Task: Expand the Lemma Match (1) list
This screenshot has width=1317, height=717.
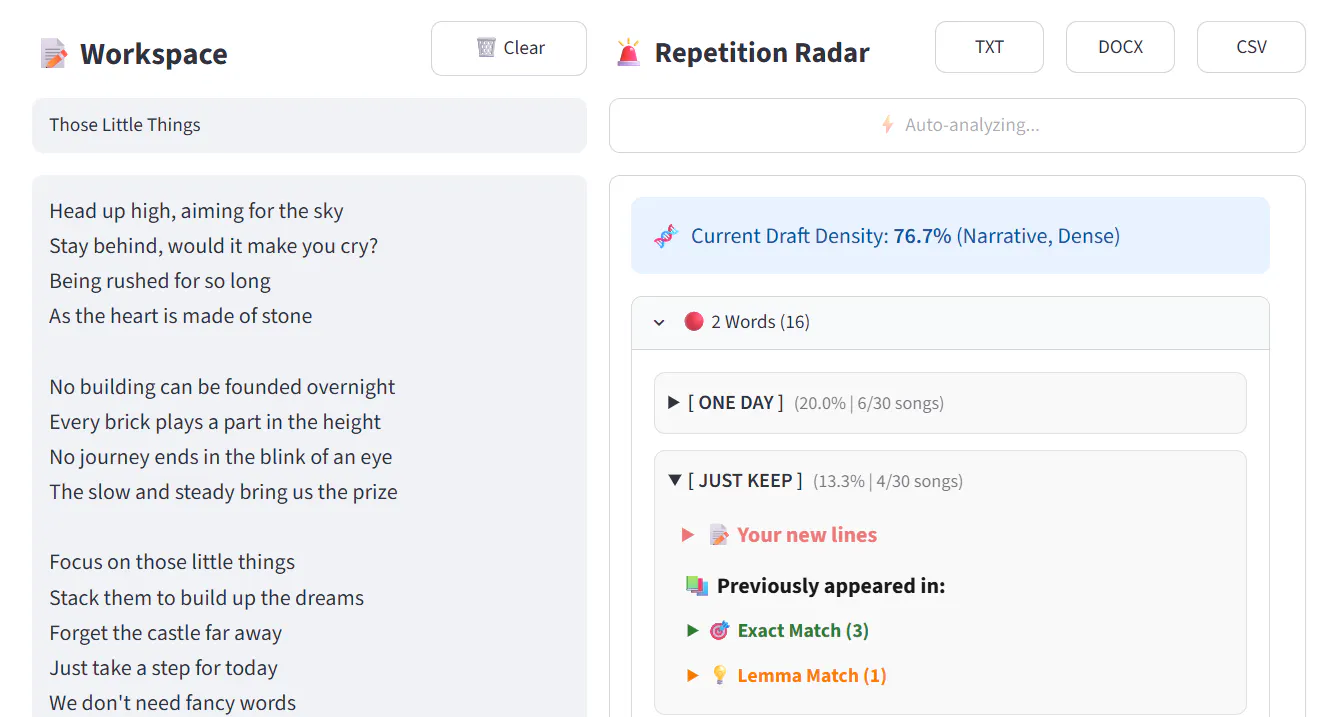Action: tap(786, 675)
